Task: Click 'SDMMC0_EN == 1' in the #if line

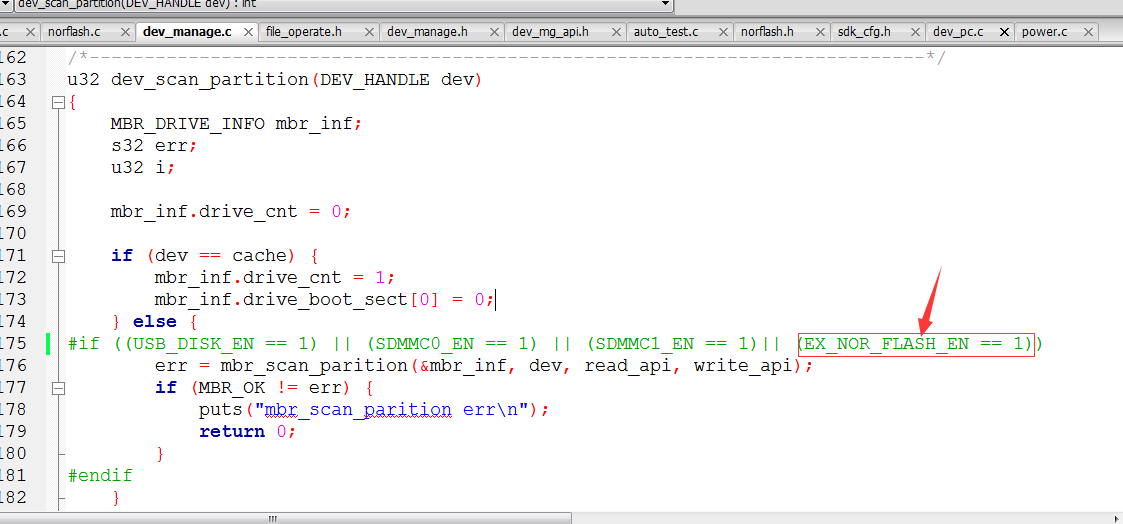Action: 451,344
